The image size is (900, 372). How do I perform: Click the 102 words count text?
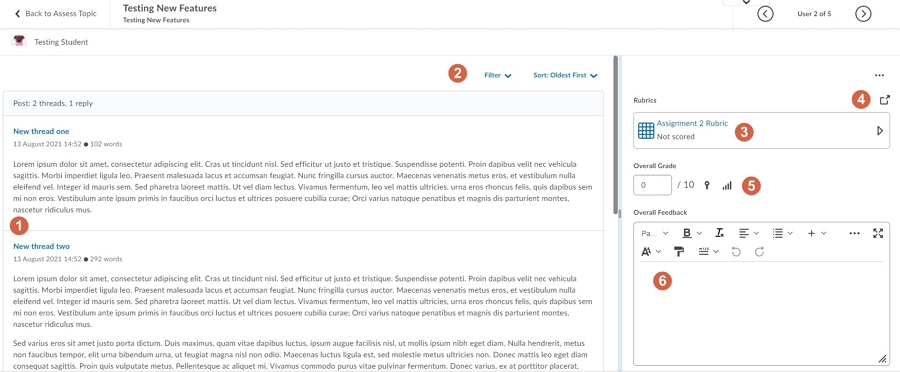coord(106,144)
